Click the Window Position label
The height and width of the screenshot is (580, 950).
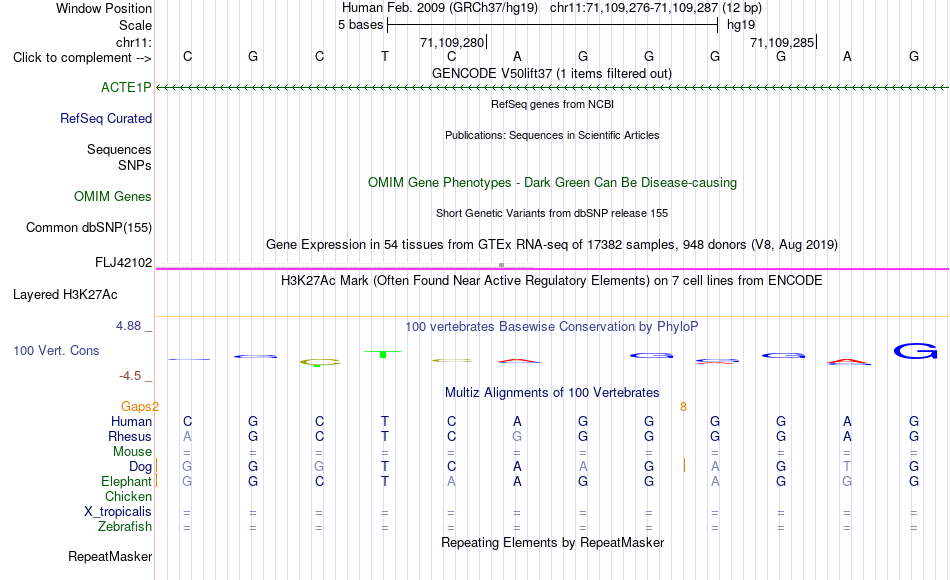pos(104,8)
